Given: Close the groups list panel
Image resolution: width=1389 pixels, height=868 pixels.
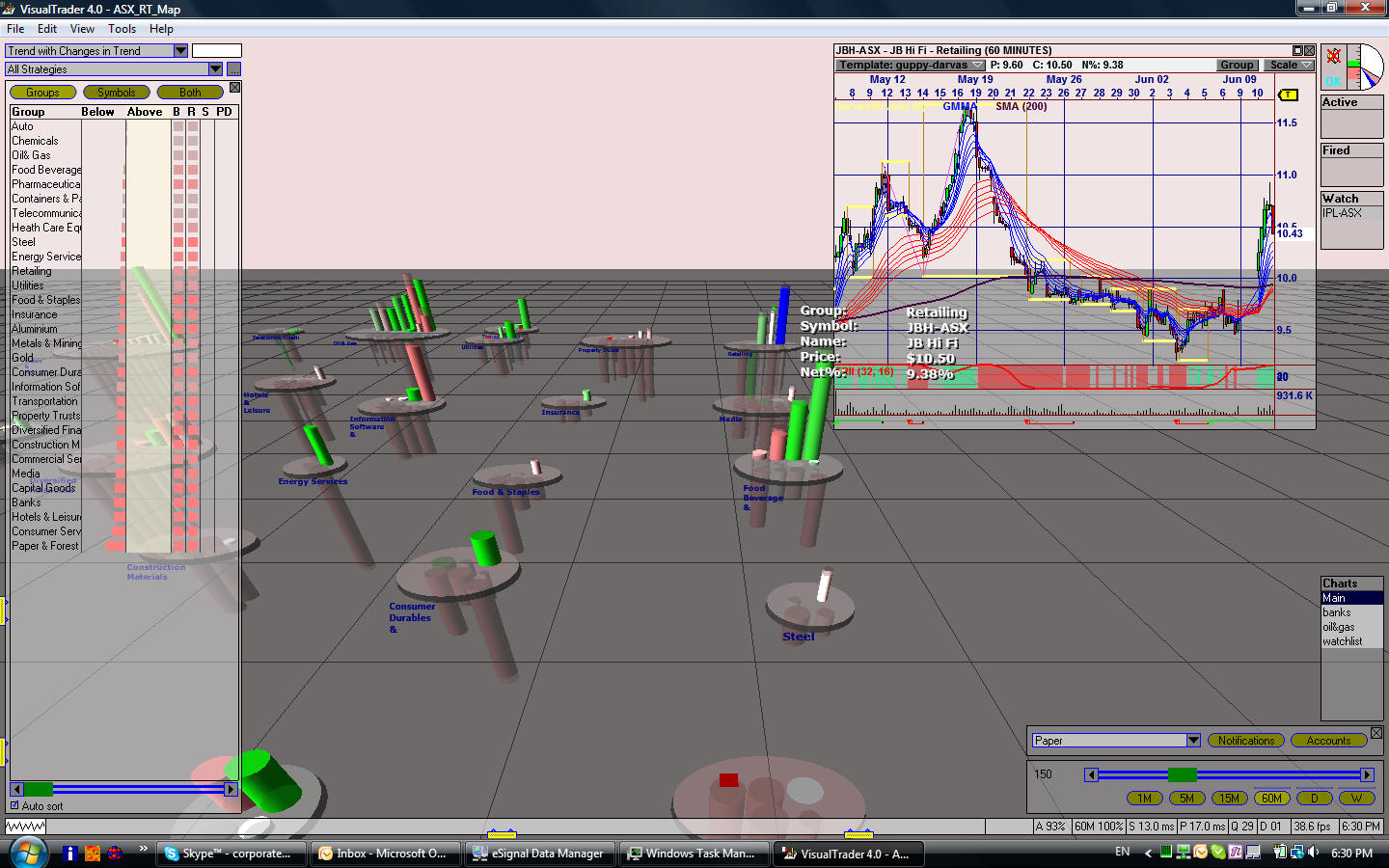Looking at the screenshot, I should point(234,88).
